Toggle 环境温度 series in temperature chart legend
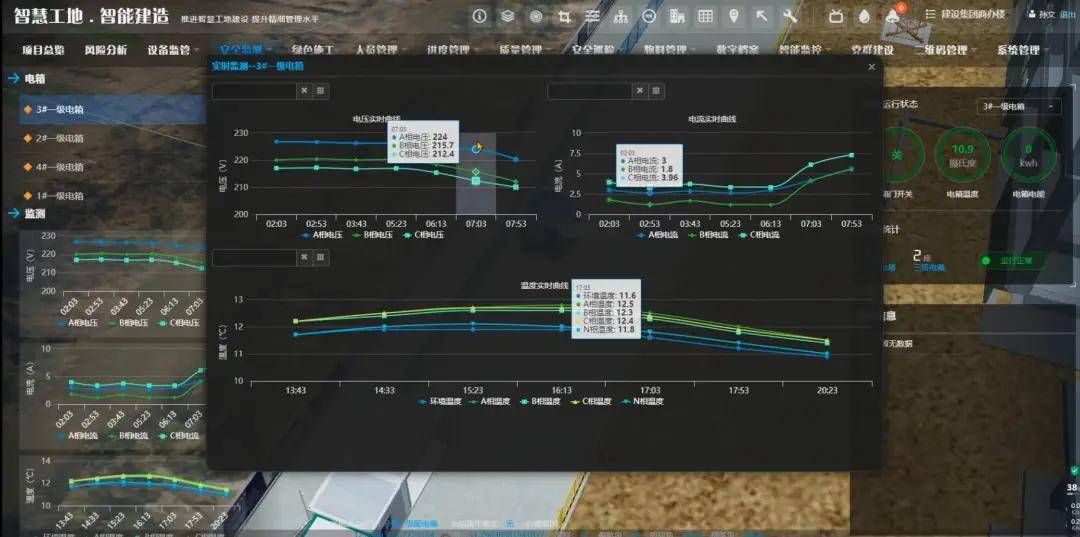Image resolution: width=1080 pixels, height=537 pixels. (439, 401)
